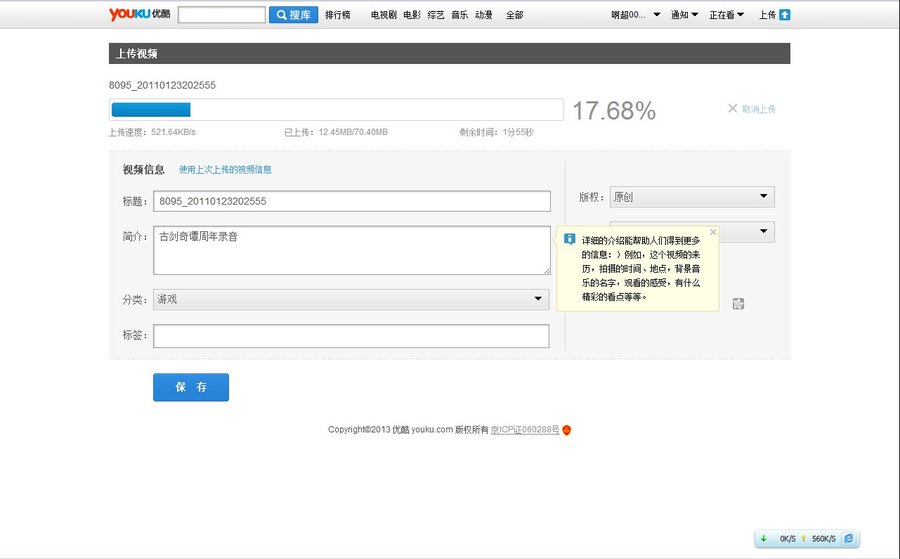Open the dropdown below the 版权 field

pyautogui.click(x=746, y=232)
